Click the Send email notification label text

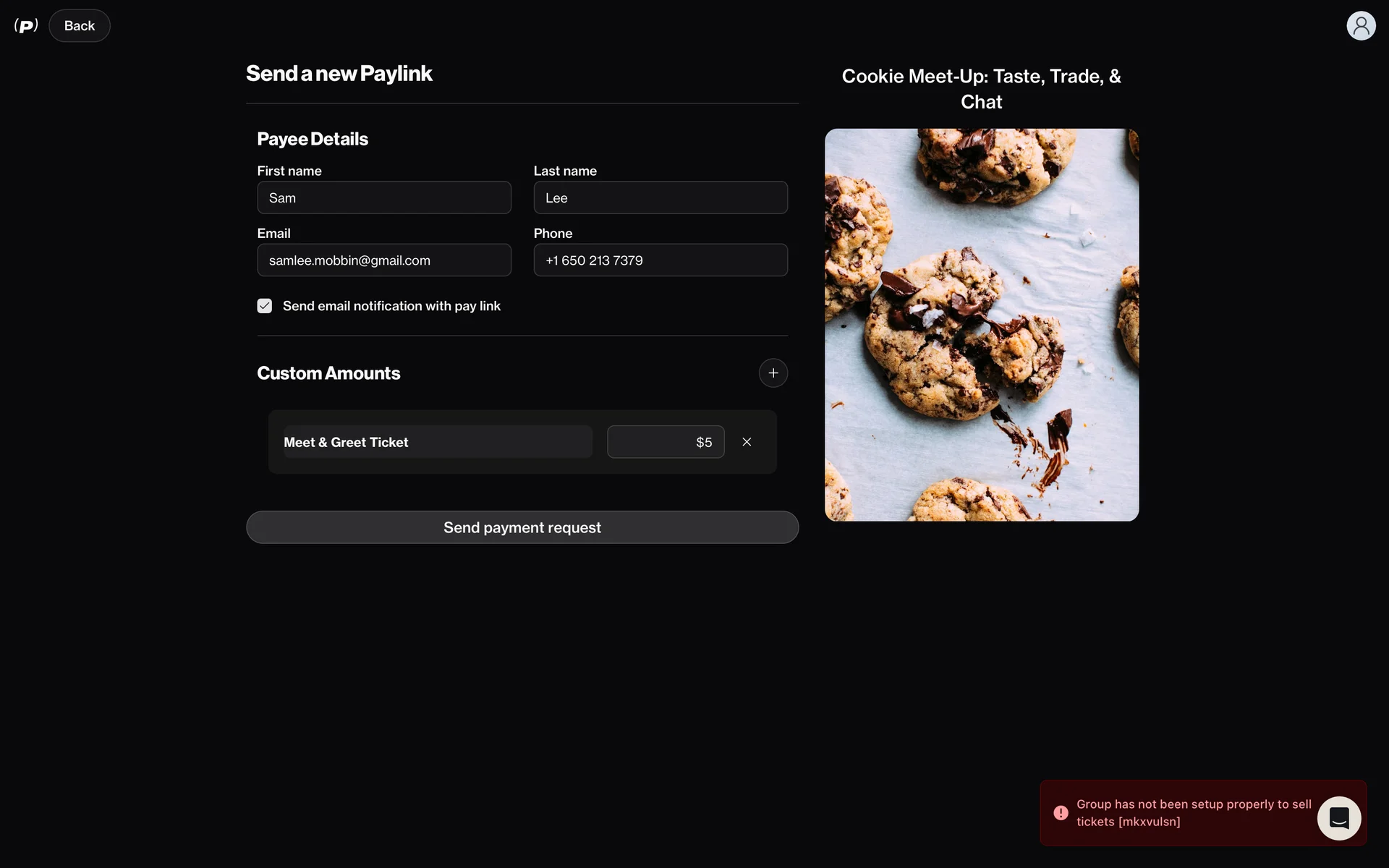pos(391,306)
